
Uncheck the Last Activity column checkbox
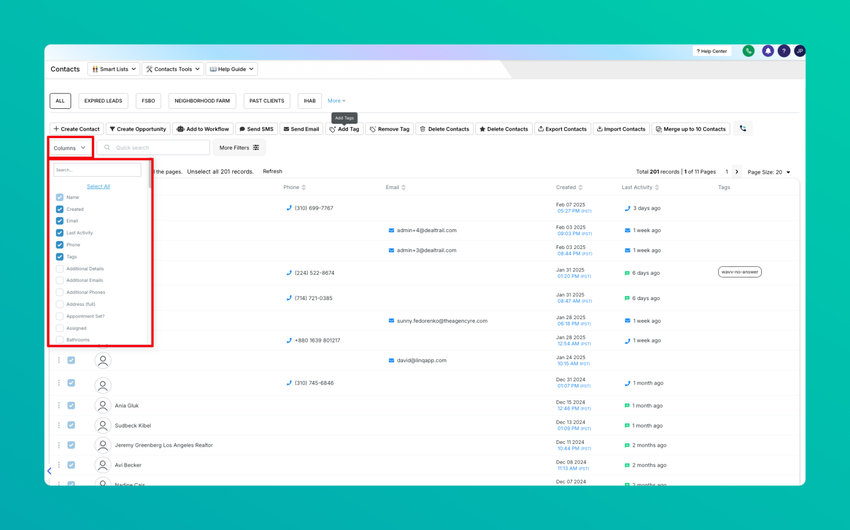[60, 233]
